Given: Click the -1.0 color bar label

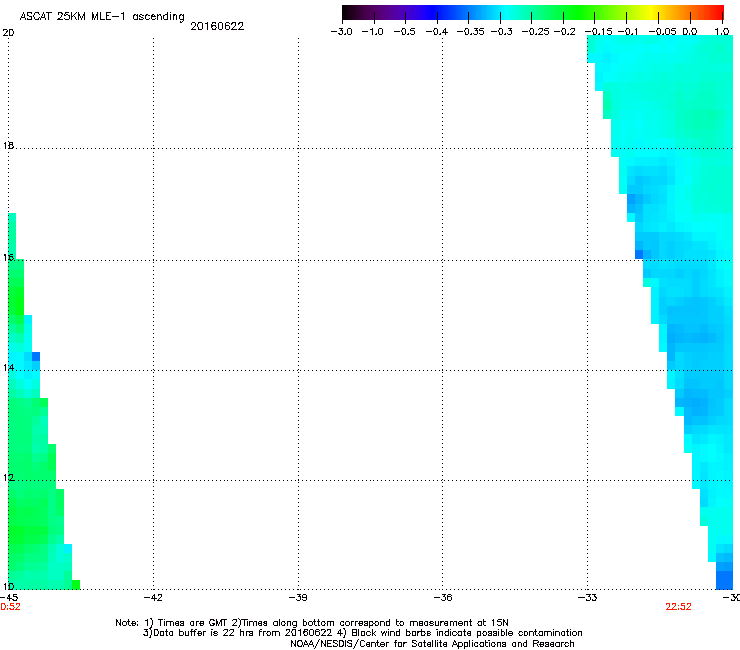Looking at the screenshot, I should [372, 32].
